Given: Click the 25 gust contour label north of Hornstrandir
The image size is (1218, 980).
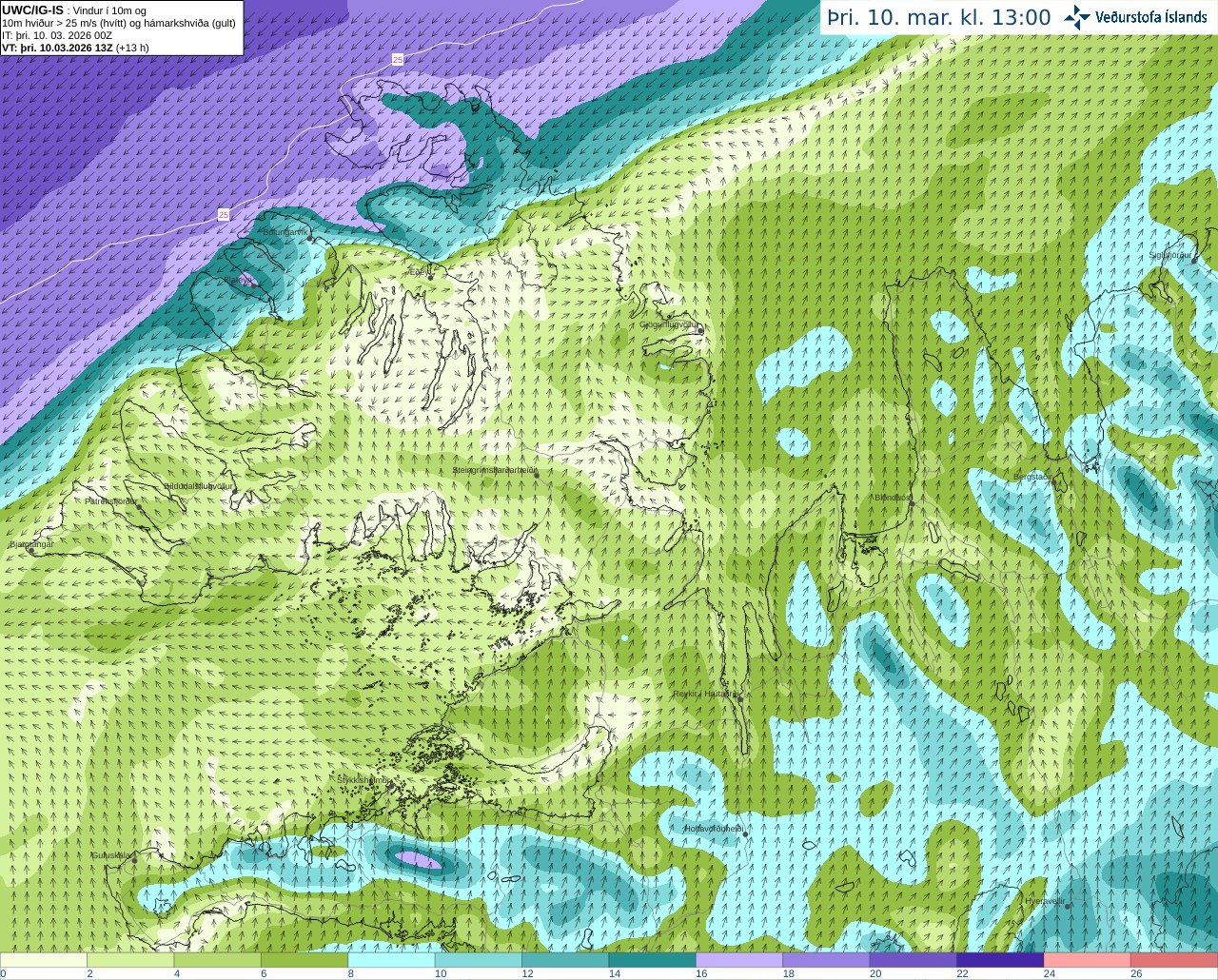Looking at the screenshot, I should click(x=398, y=60).
